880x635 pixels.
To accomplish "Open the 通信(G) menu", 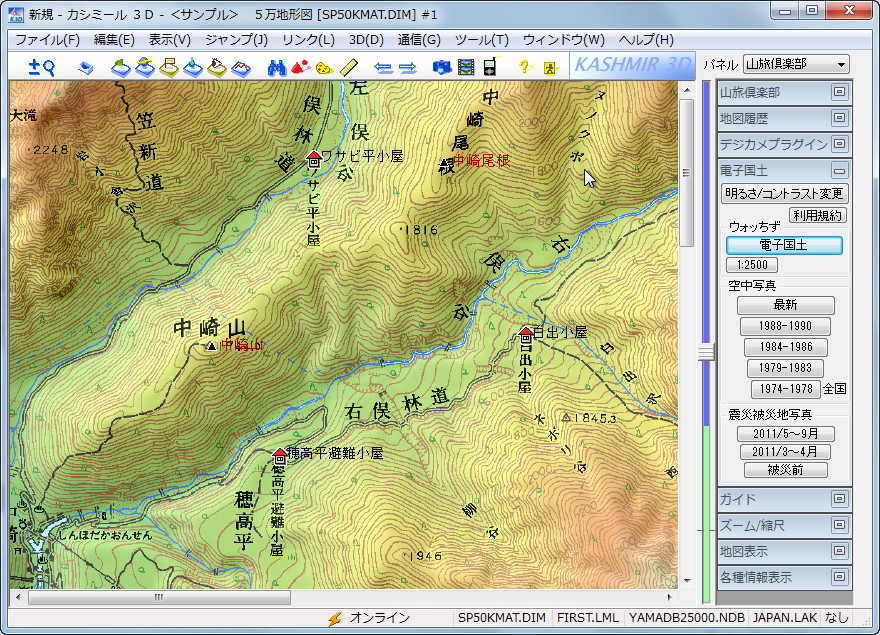I will (x=419, y=40).
